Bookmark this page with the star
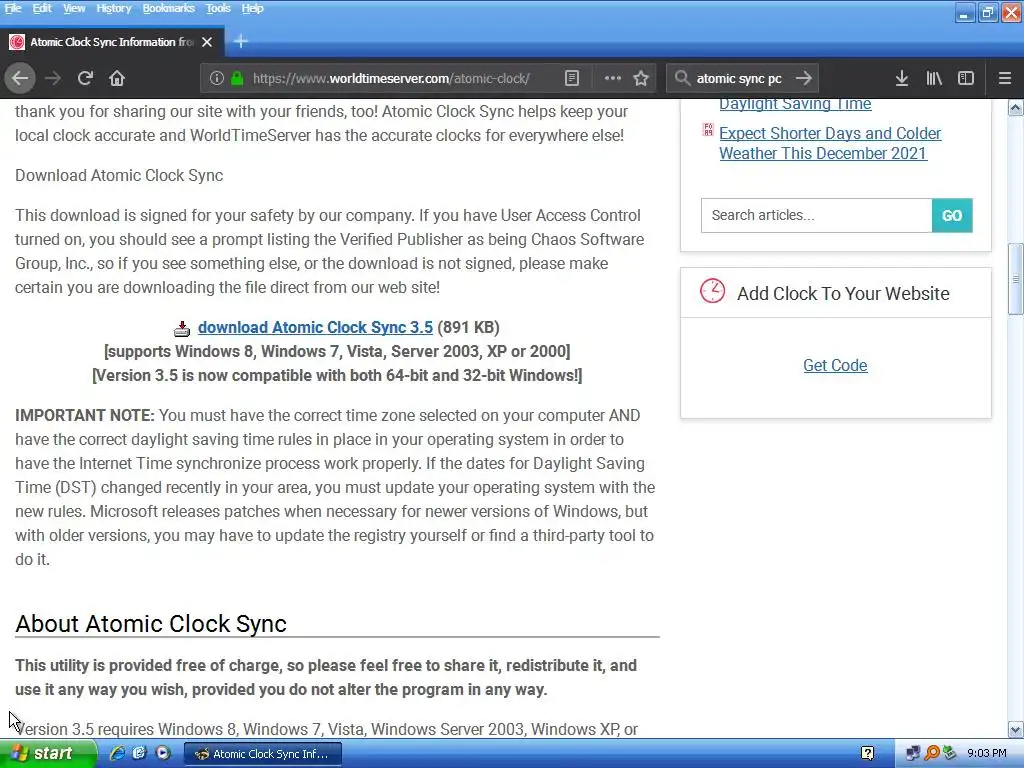The height and width of the screenshot is (768, 1024). [641, 78]
